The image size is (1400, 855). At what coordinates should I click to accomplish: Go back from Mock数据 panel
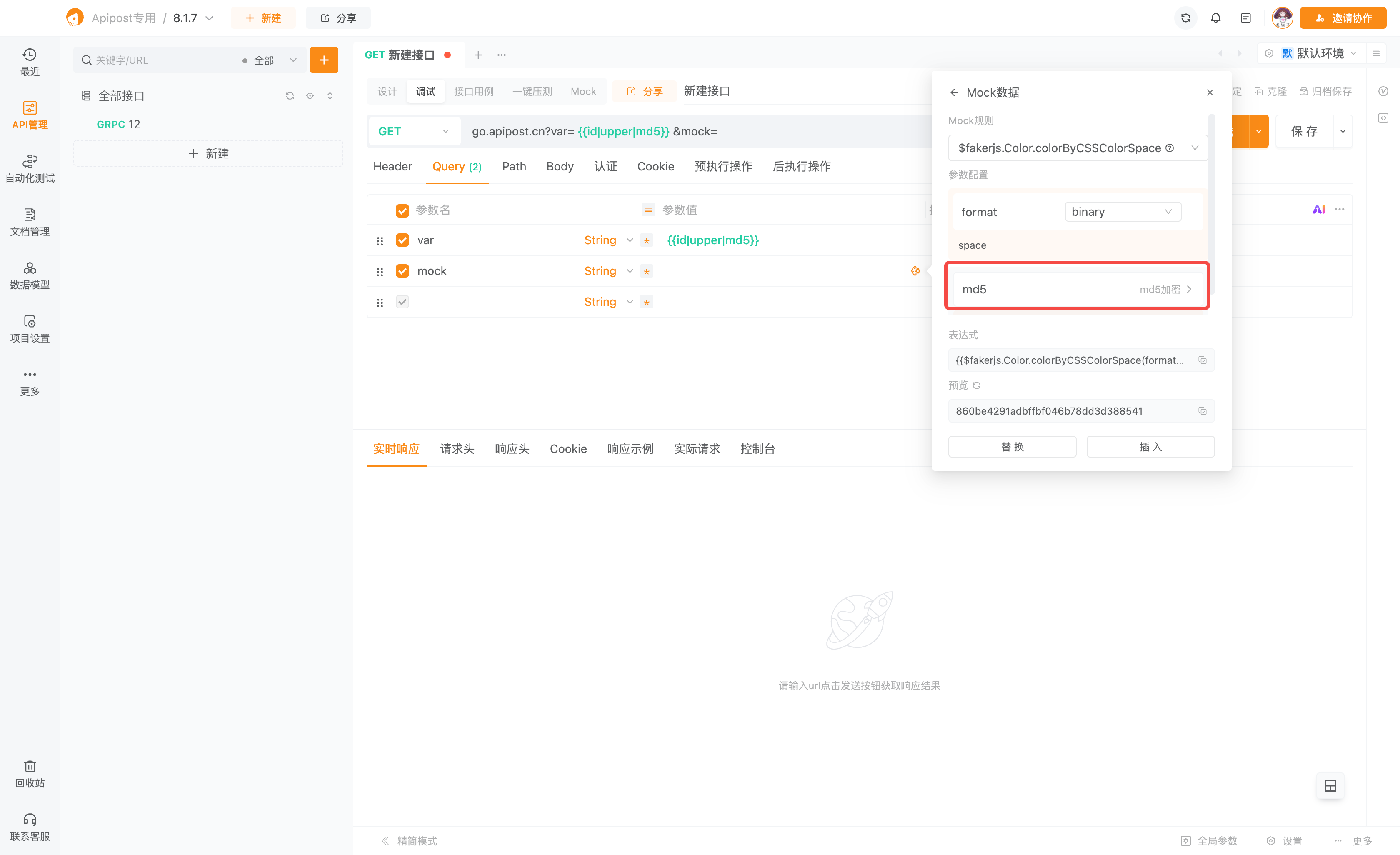954,92
